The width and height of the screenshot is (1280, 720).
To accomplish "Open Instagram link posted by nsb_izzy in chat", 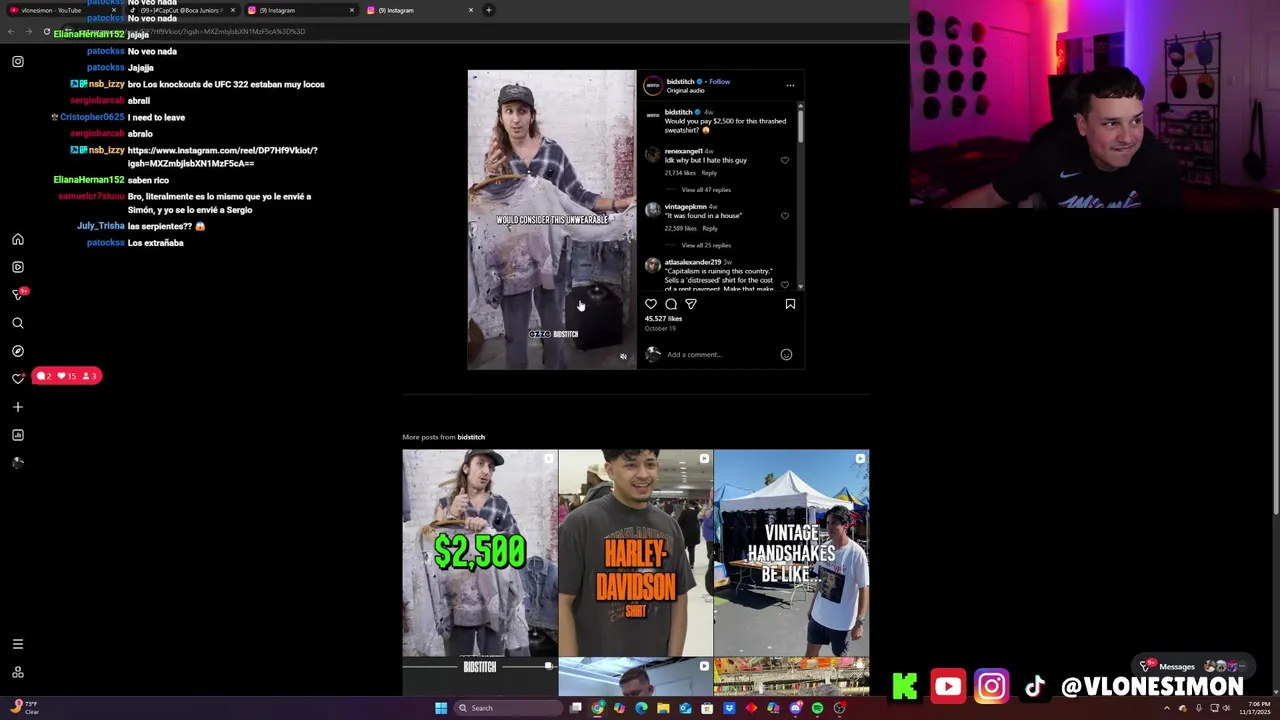I will [222, 157].
